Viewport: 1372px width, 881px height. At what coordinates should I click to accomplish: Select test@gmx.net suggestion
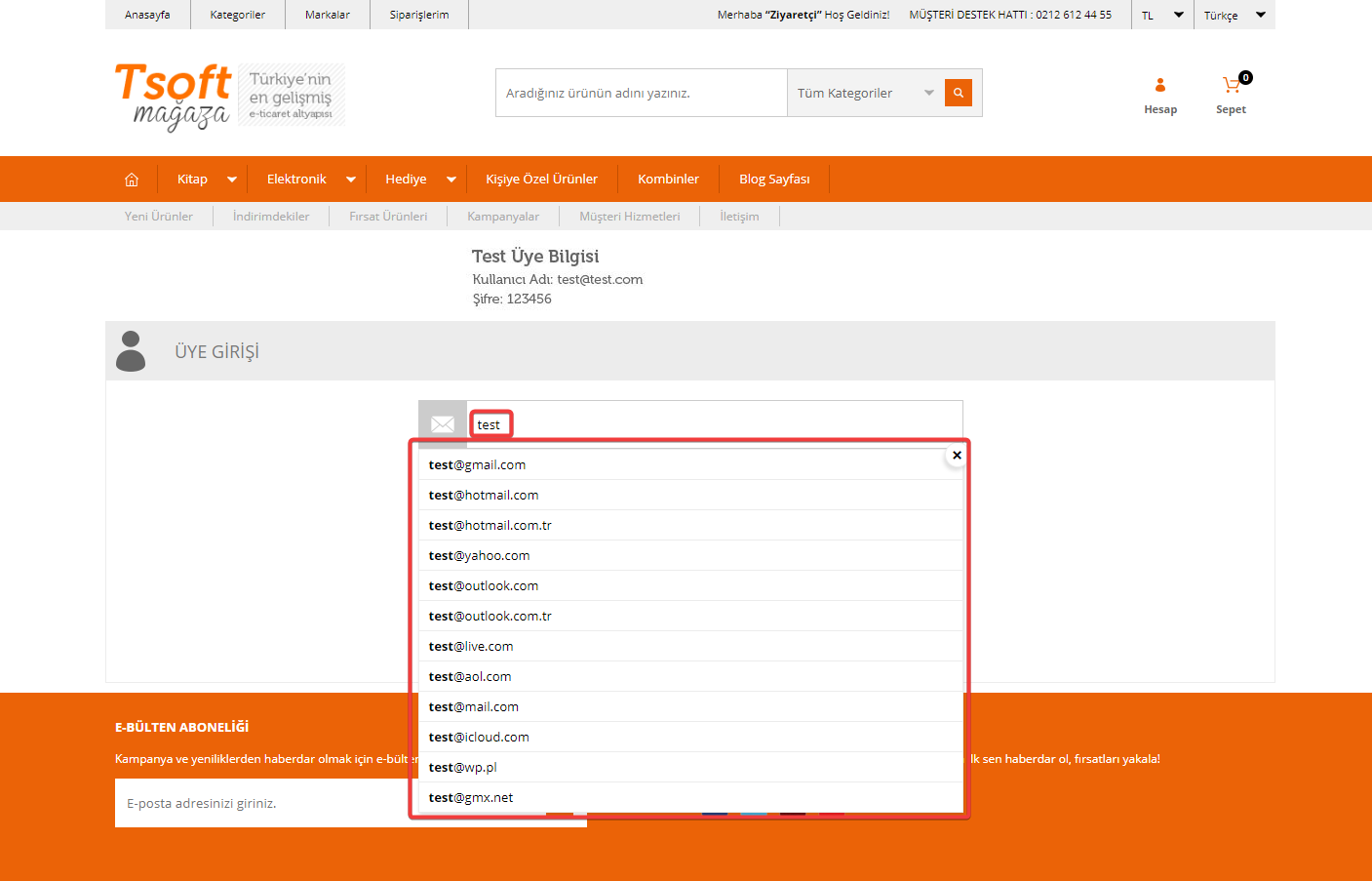tap(690, 798)
